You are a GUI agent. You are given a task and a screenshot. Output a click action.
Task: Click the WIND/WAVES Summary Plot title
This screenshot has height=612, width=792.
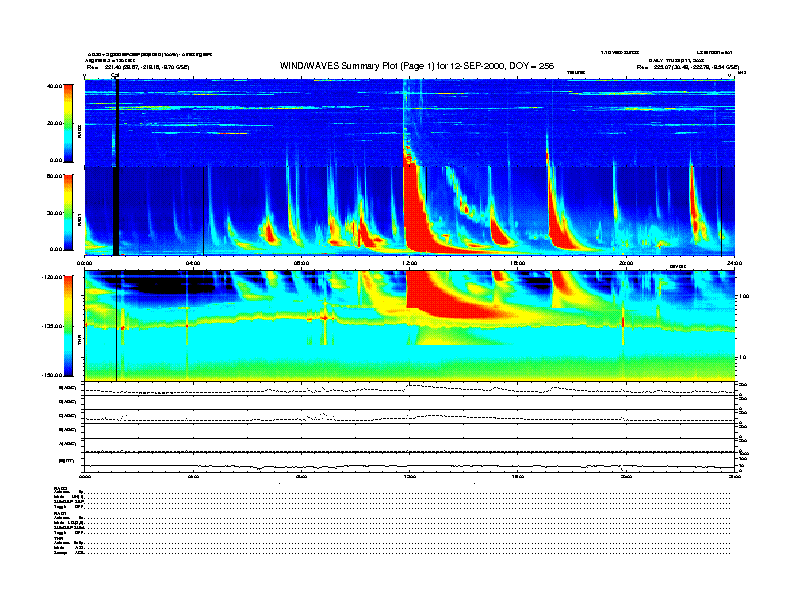(x=417, y=66)
